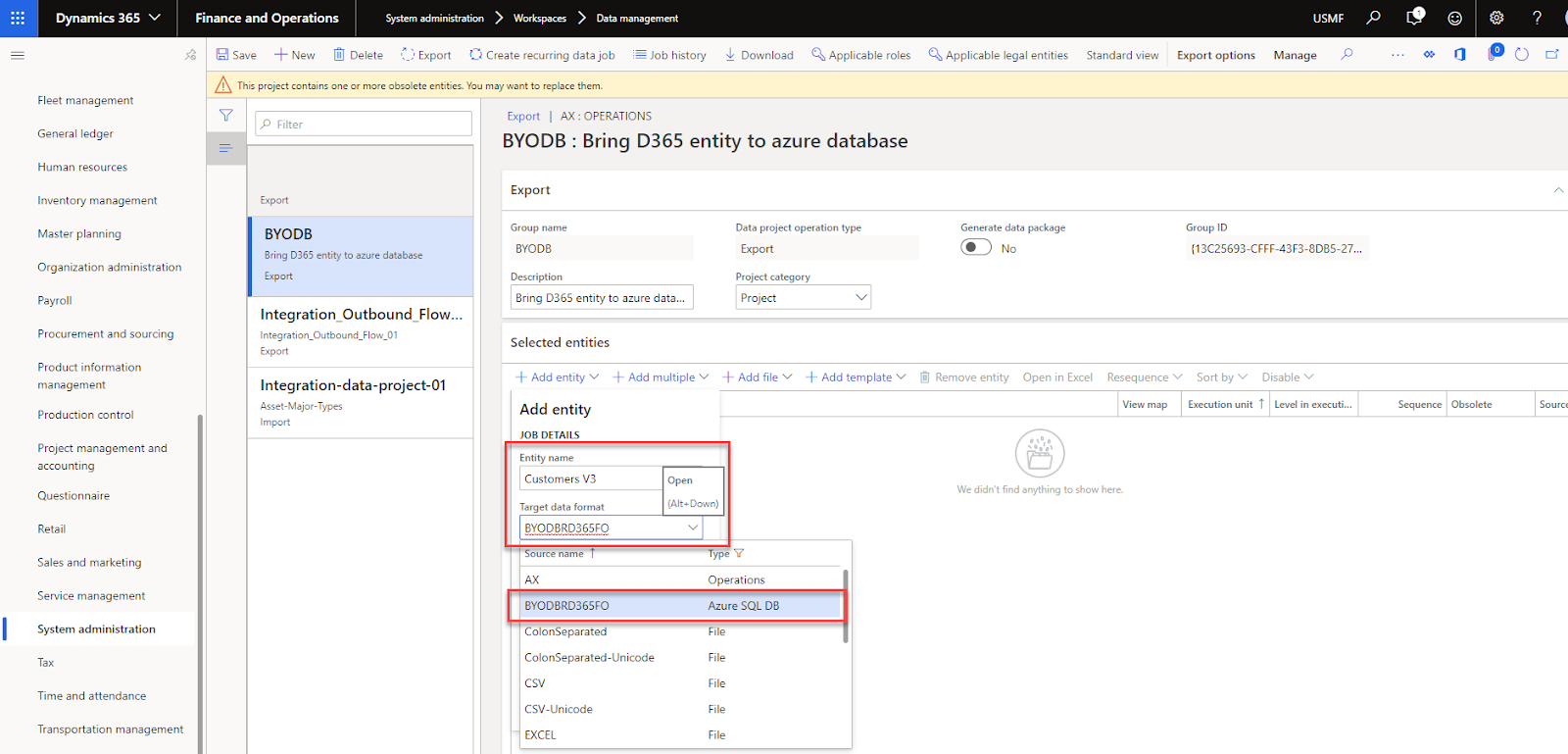1568x754 pixels.
Task: Click the search magnifier in top bar
Action: pyautogui.click(x=1373, y=18)
